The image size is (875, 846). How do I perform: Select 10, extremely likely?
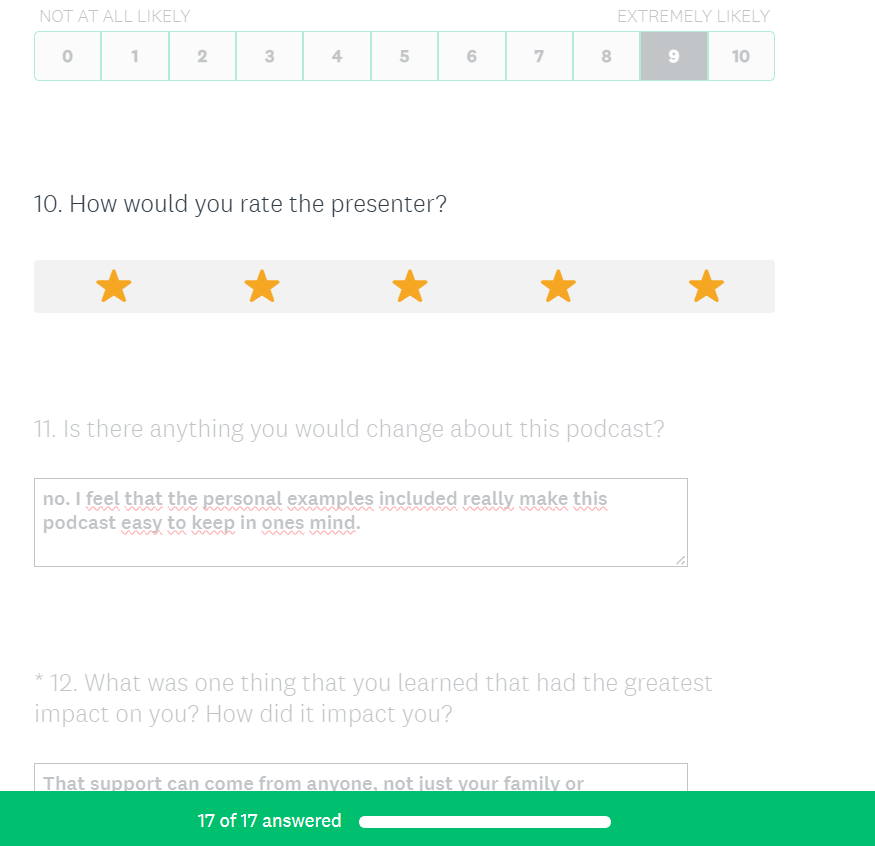(741, 56)
